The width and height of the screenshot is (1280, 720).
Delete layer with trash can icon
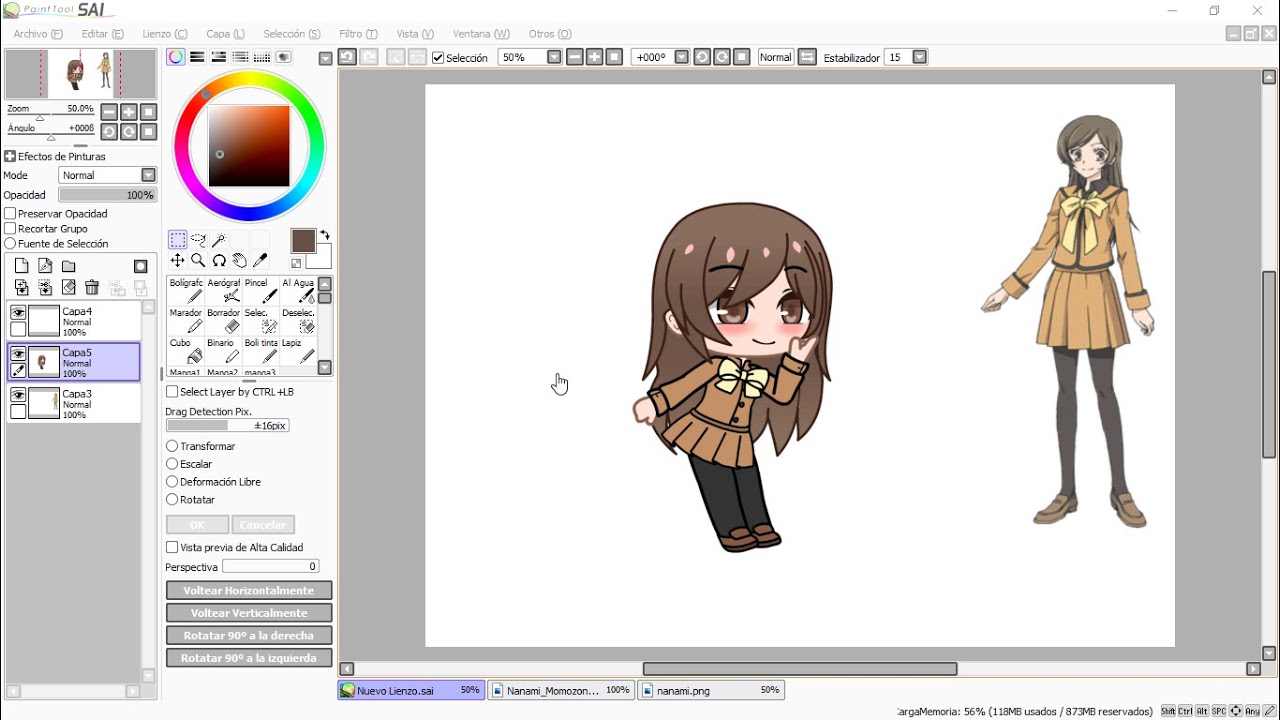92,288
